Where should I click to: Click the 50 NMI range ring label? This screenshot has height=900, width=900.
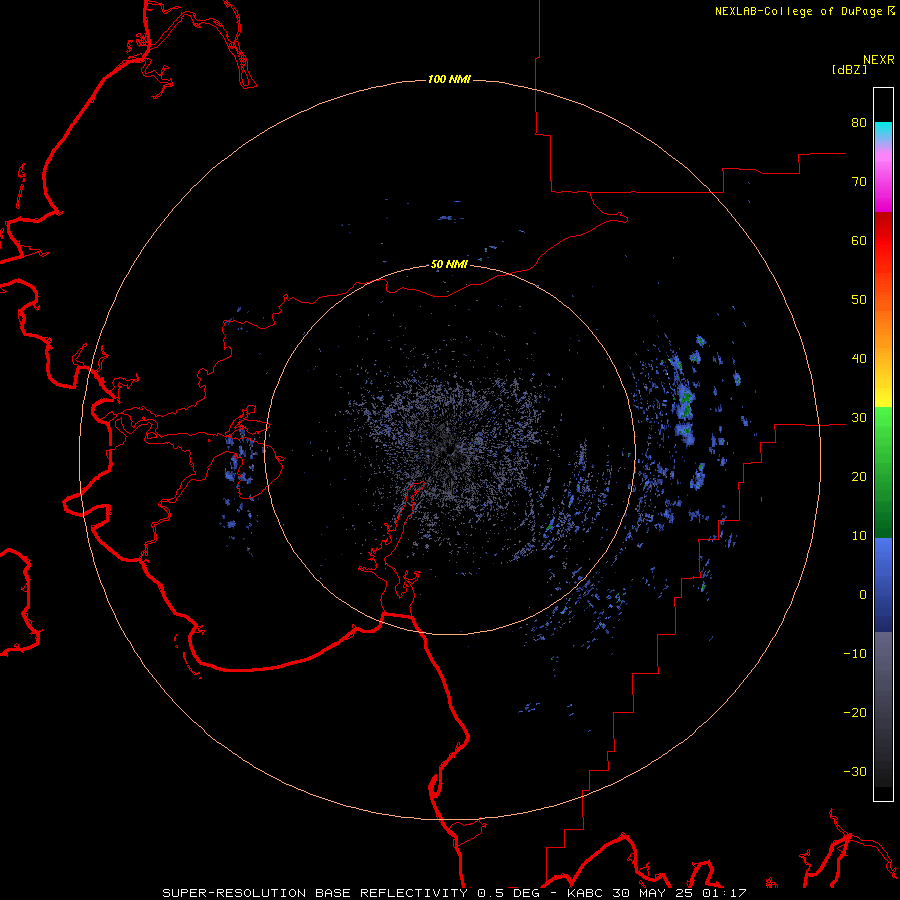click(449, 265)
